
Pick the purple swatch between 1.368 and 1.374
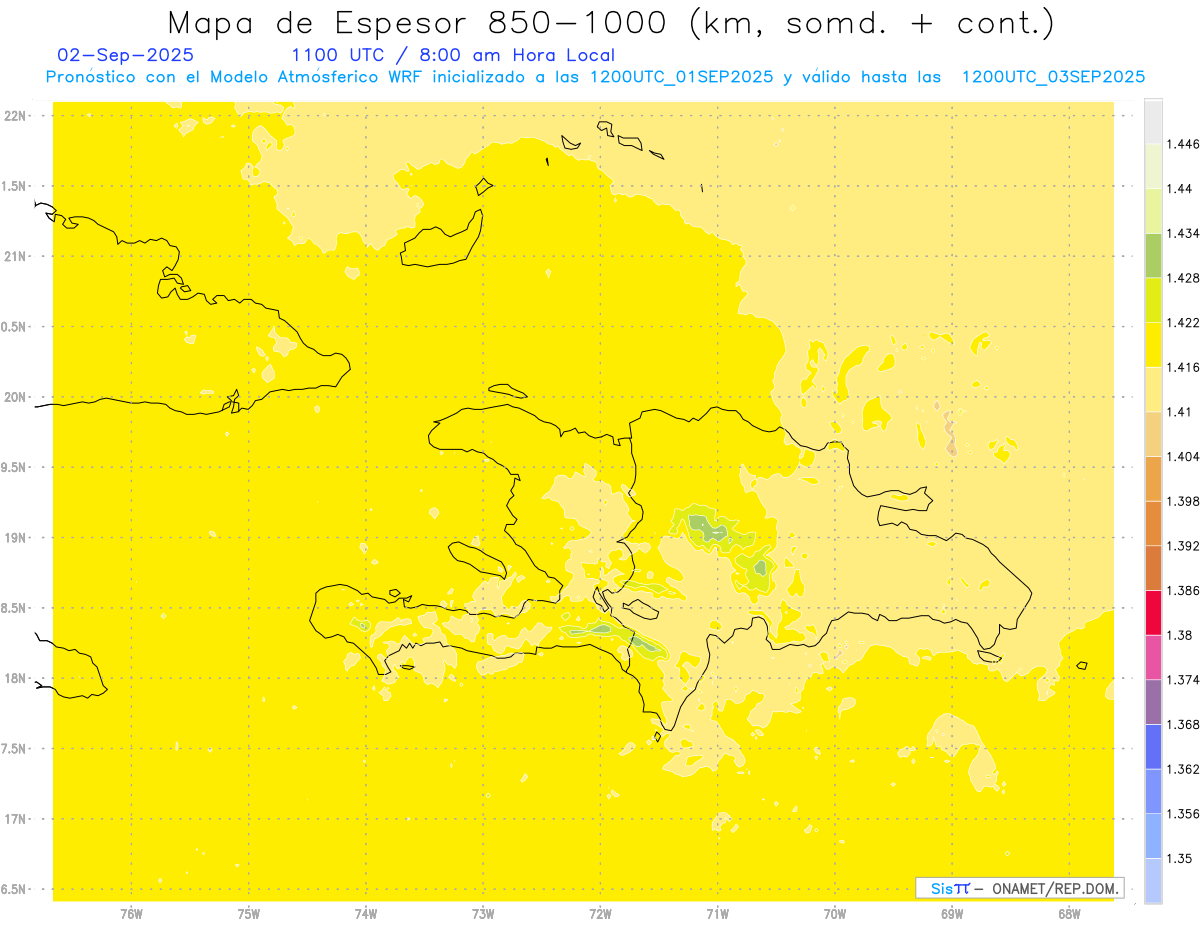coord(1153,701)
